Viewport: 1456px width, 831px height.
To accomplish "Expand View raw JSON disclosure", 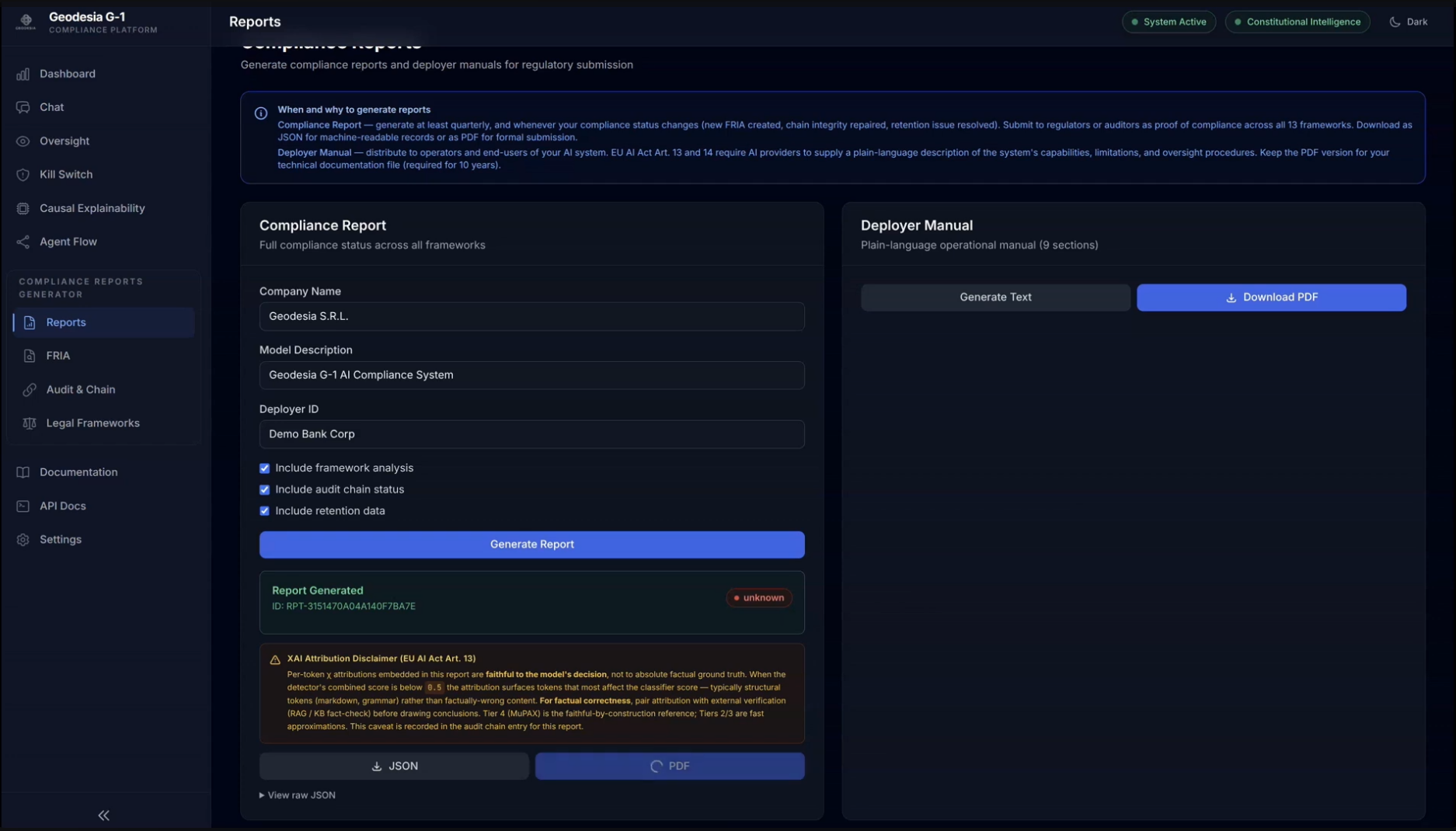I will [x=298, y=795].
